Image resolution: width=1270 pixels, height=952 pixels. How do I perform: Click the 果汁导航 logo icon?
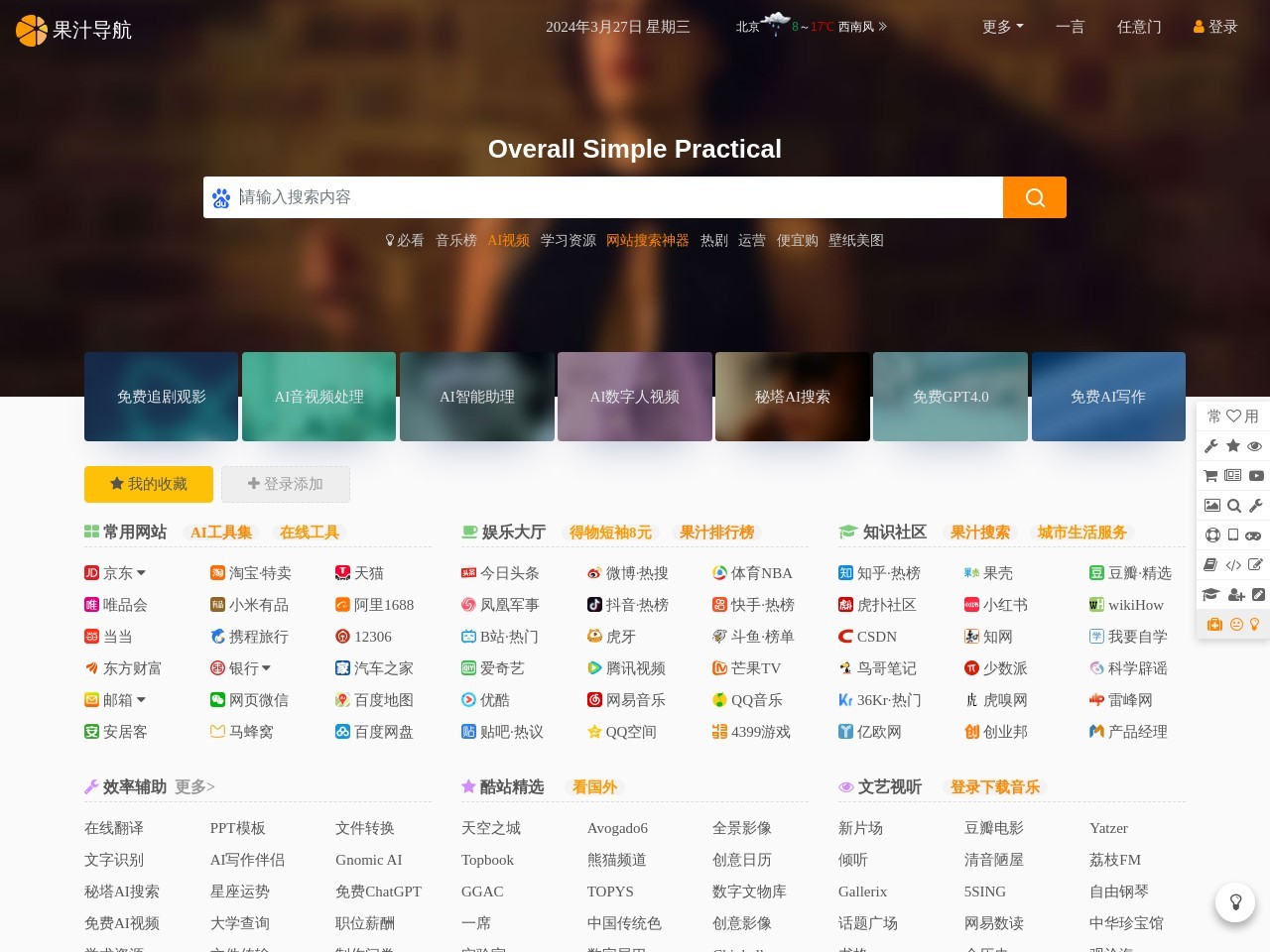(x=30, y=31)
